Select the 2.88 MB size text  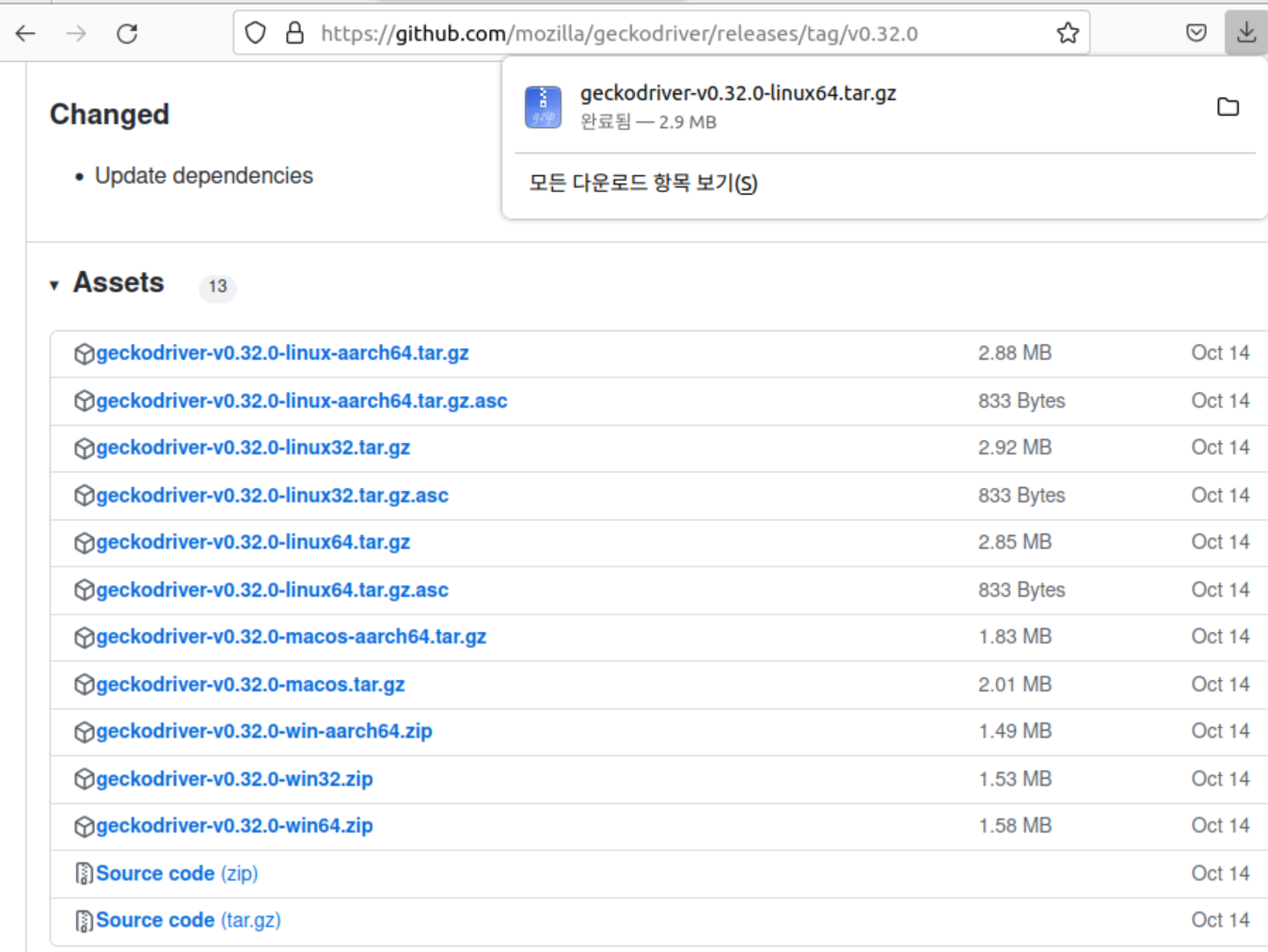[1015, 353]
